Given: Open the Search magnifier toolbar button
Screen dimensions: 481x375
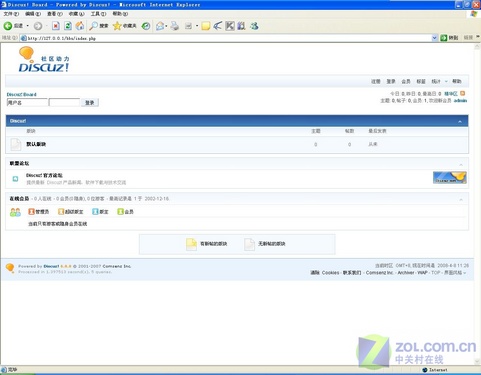Looking at the screenshot, I should [x=99, y=26].
